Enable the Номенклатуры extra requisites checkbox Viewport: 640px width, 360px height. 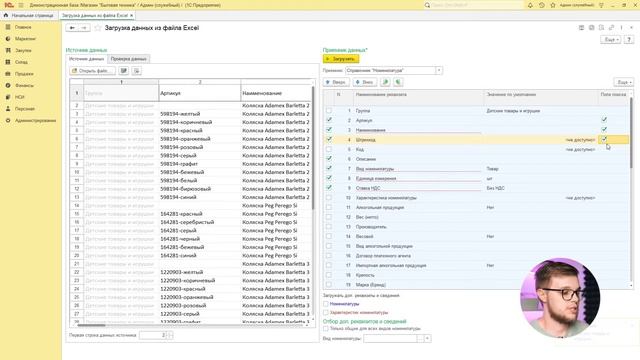coord(326,304)
